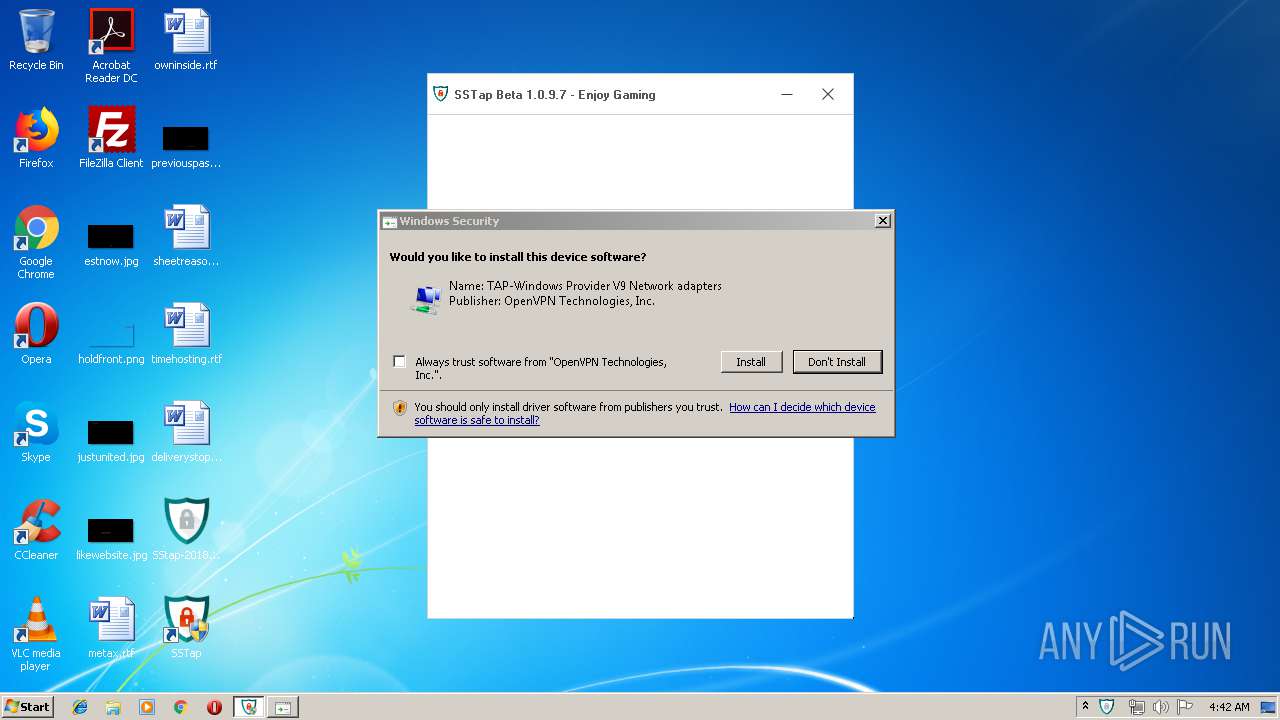Switch to SSTap taskbar button
1280x720 pixels.
(x=248, y=707)
